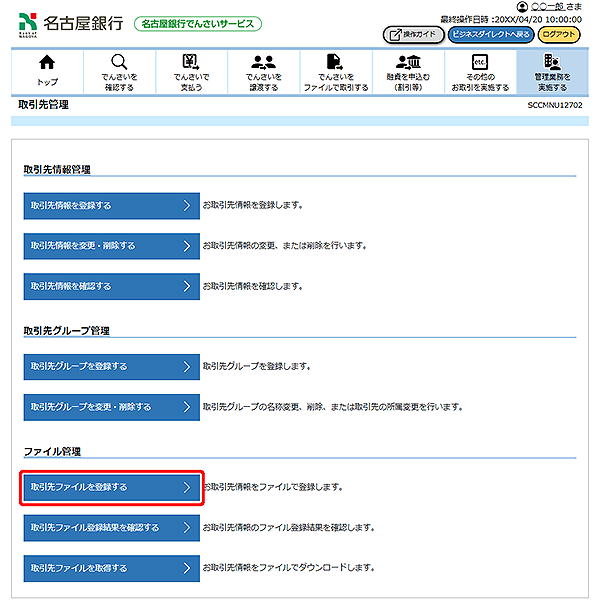Go to トップ home icon
The width and height of the screenshot is (600, 604).
(46, 63)
